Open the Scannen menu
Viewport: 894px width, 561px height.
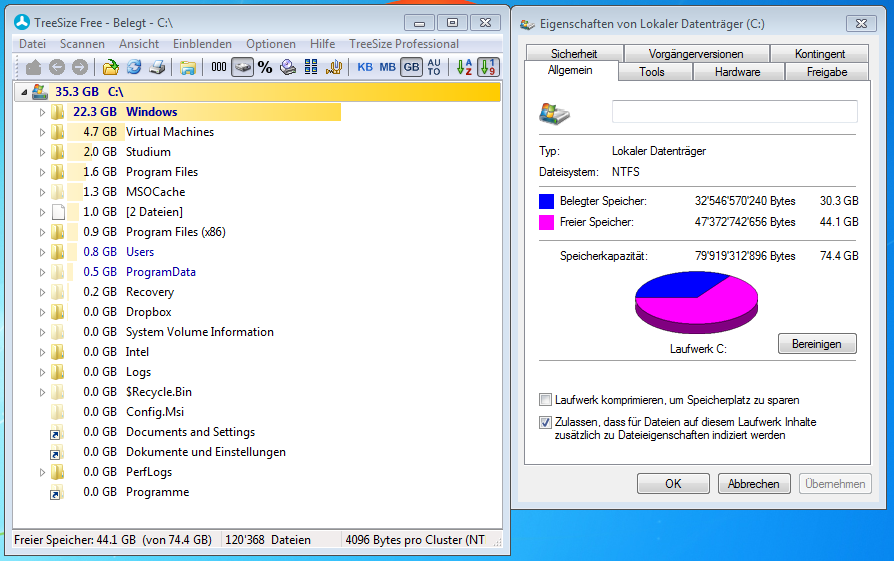[x=82, y=44]
